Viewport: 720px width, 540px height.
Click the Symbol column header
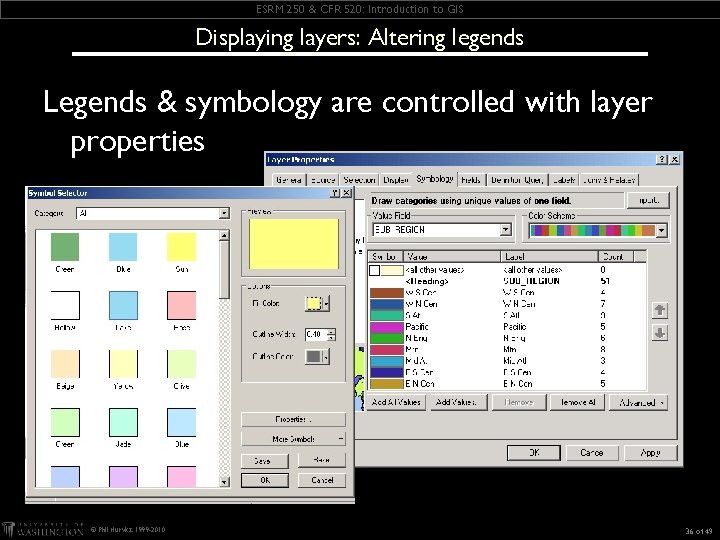pyautogui.click(x=385, y=256)
